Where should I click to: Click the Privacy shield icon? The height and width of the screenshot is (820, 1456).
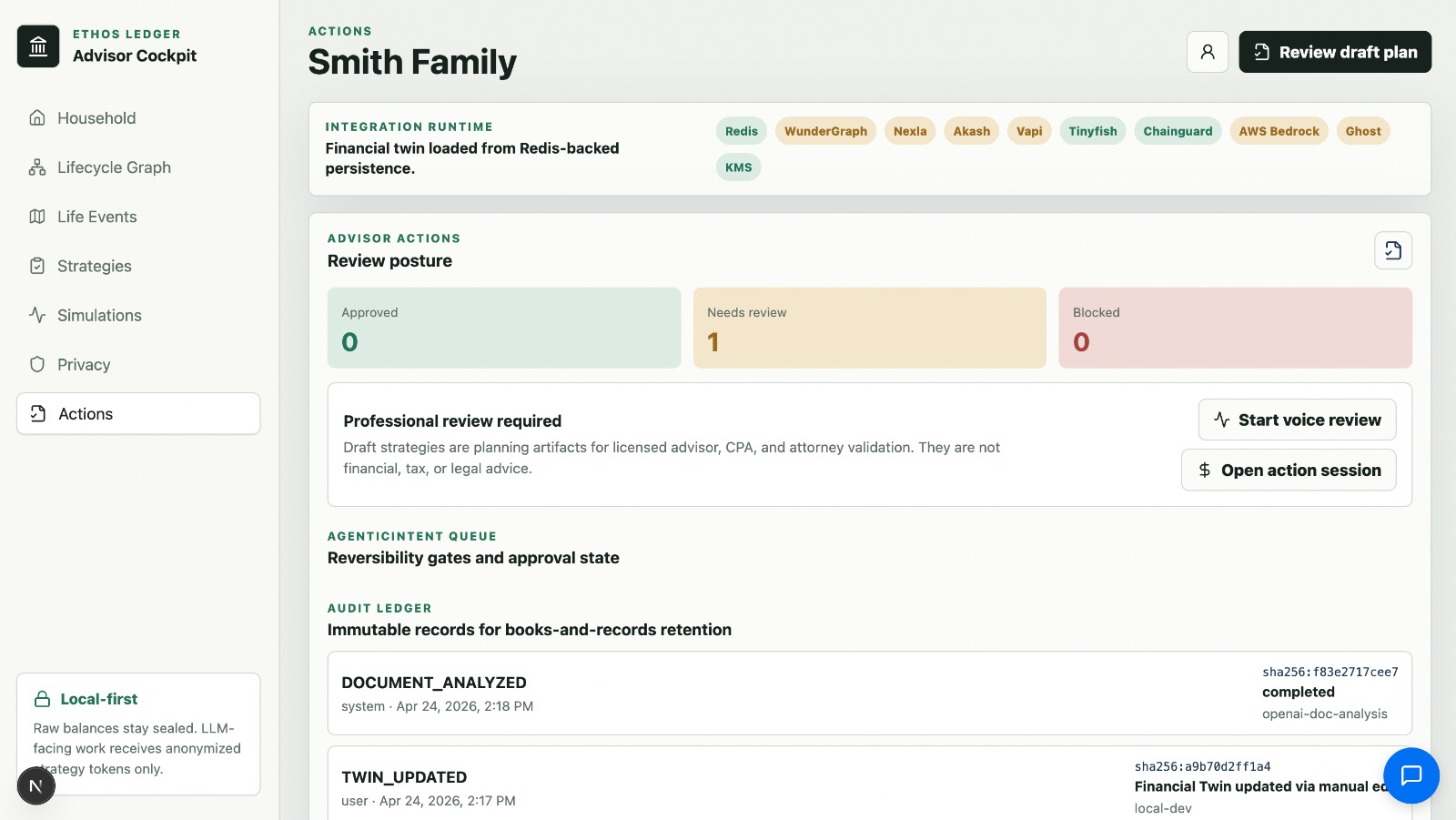tap(37, 364)
